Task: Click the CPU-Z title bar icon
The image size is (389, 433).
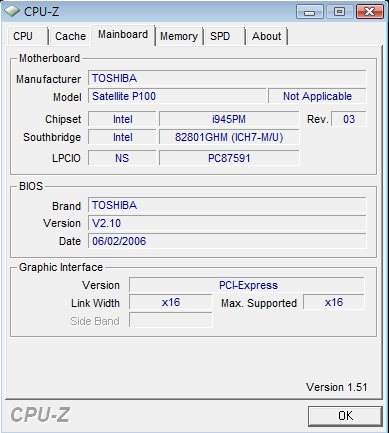Action: click(12, 12)
